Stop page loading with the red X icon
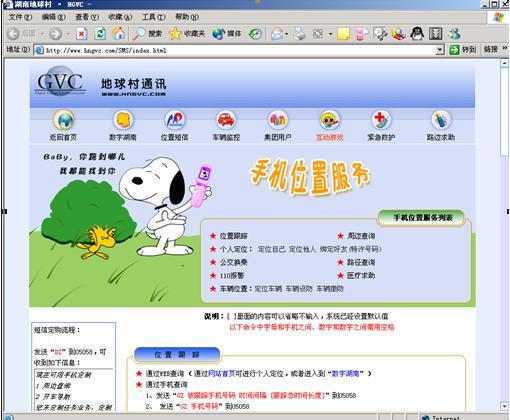510x420 pixels. (x=82, y=34)
